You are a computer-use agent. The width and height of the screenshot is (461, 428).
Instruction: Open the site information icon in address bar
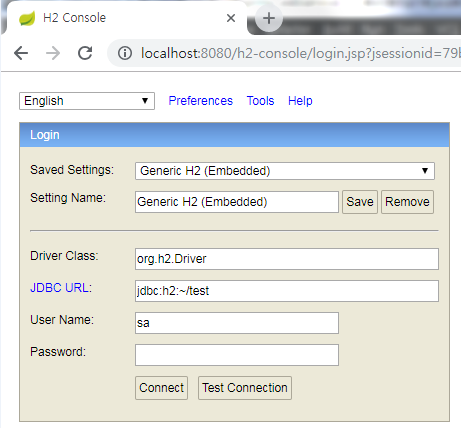125,53
